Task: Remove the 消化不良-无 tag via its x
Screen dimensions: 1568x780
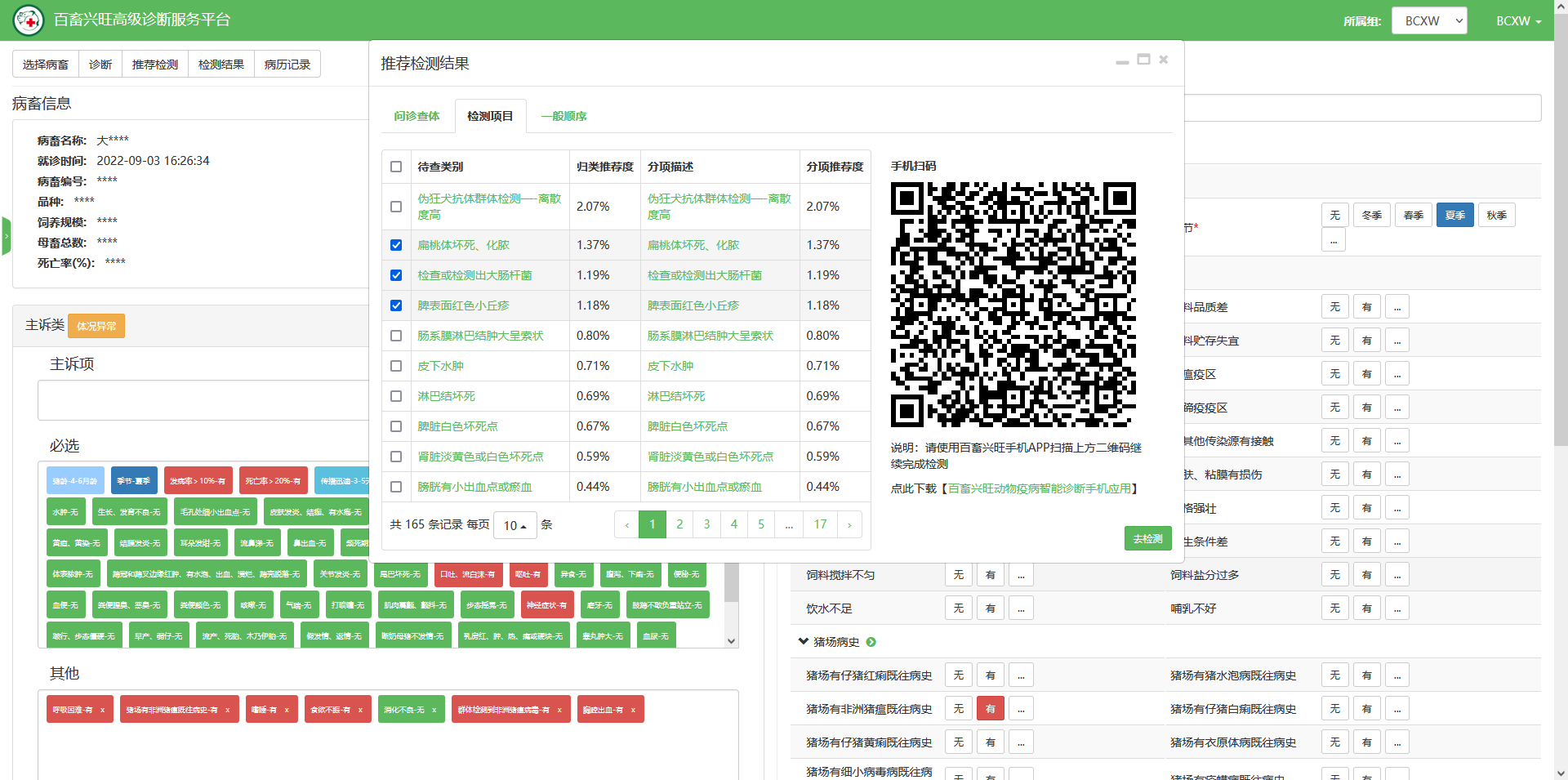Action: point(434,710)
